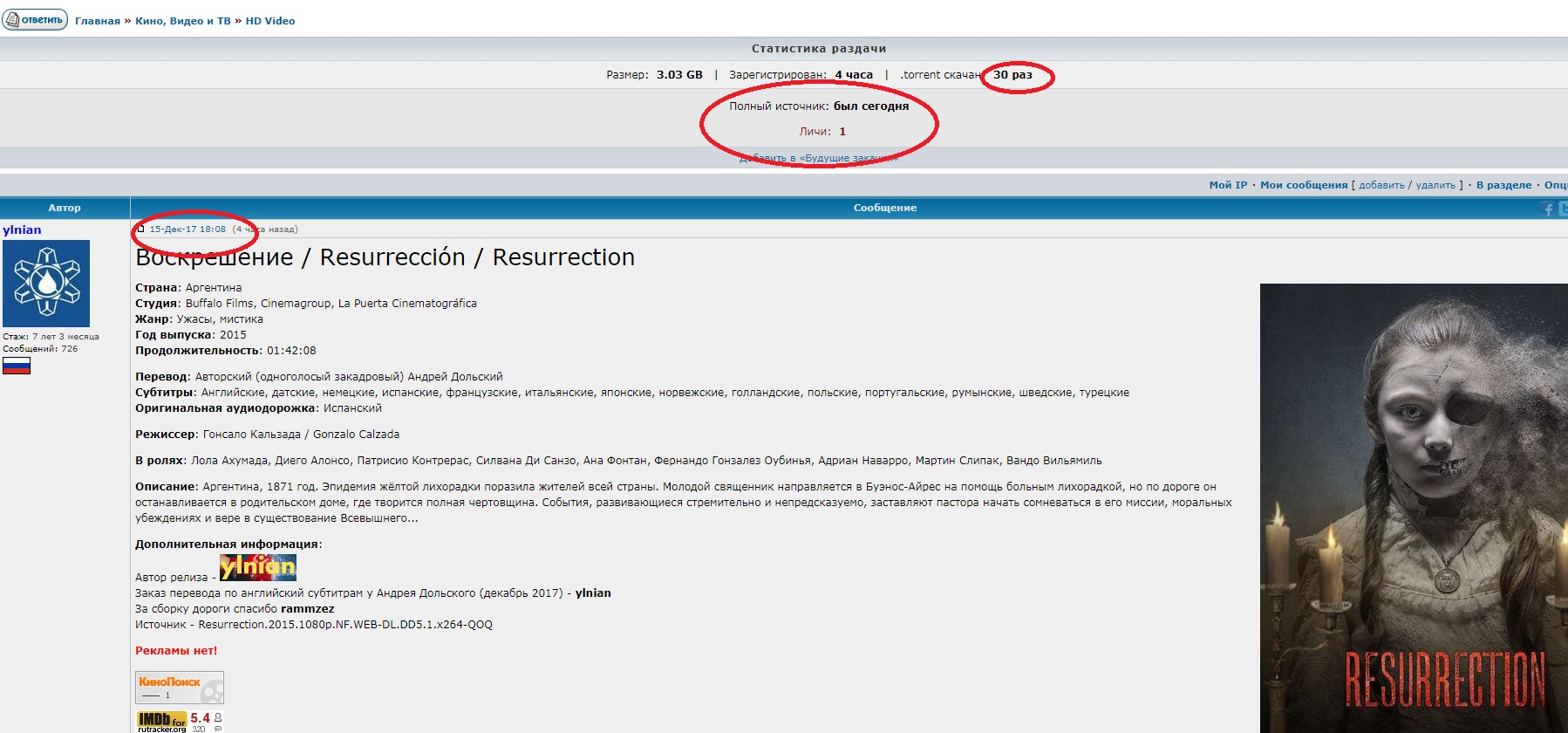
Task: Click the «Источник - Resurrection.2015.1080p» line
Action: [314, 625]
